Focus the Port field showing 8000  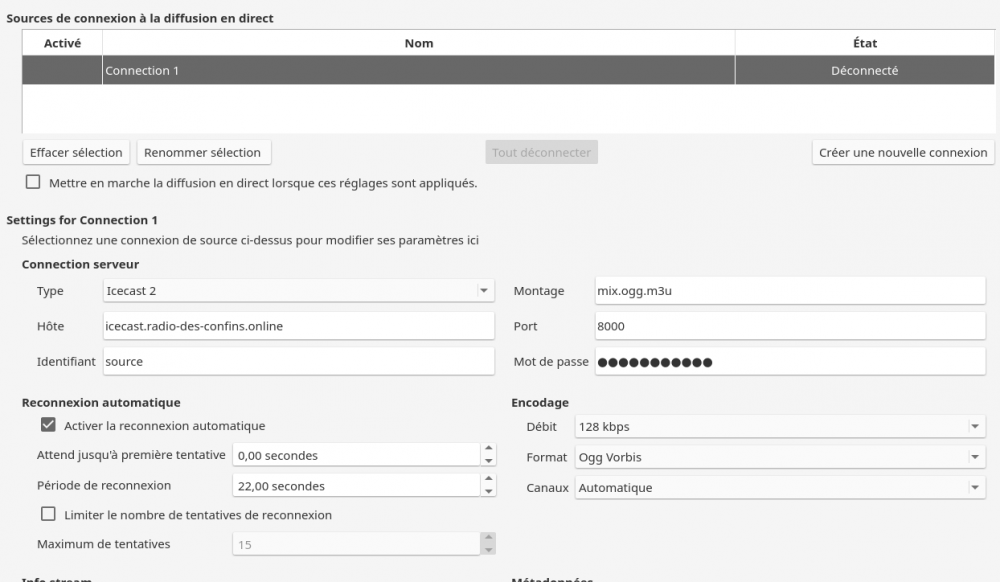click(x=789, y=326)
